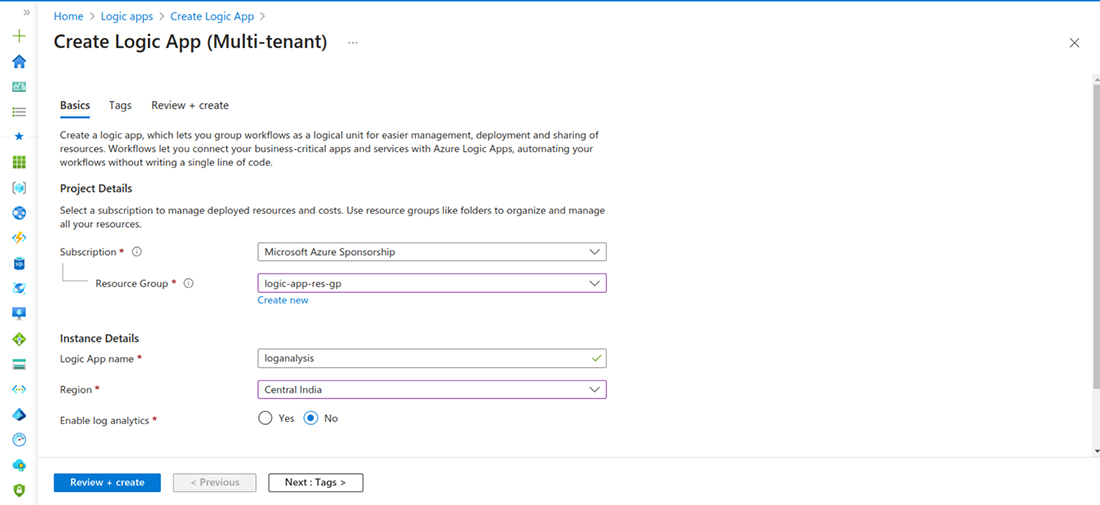Screen dimensions: 1100x505
Task: Select Yes for Enable log analytics
Action: coord(264,418)
